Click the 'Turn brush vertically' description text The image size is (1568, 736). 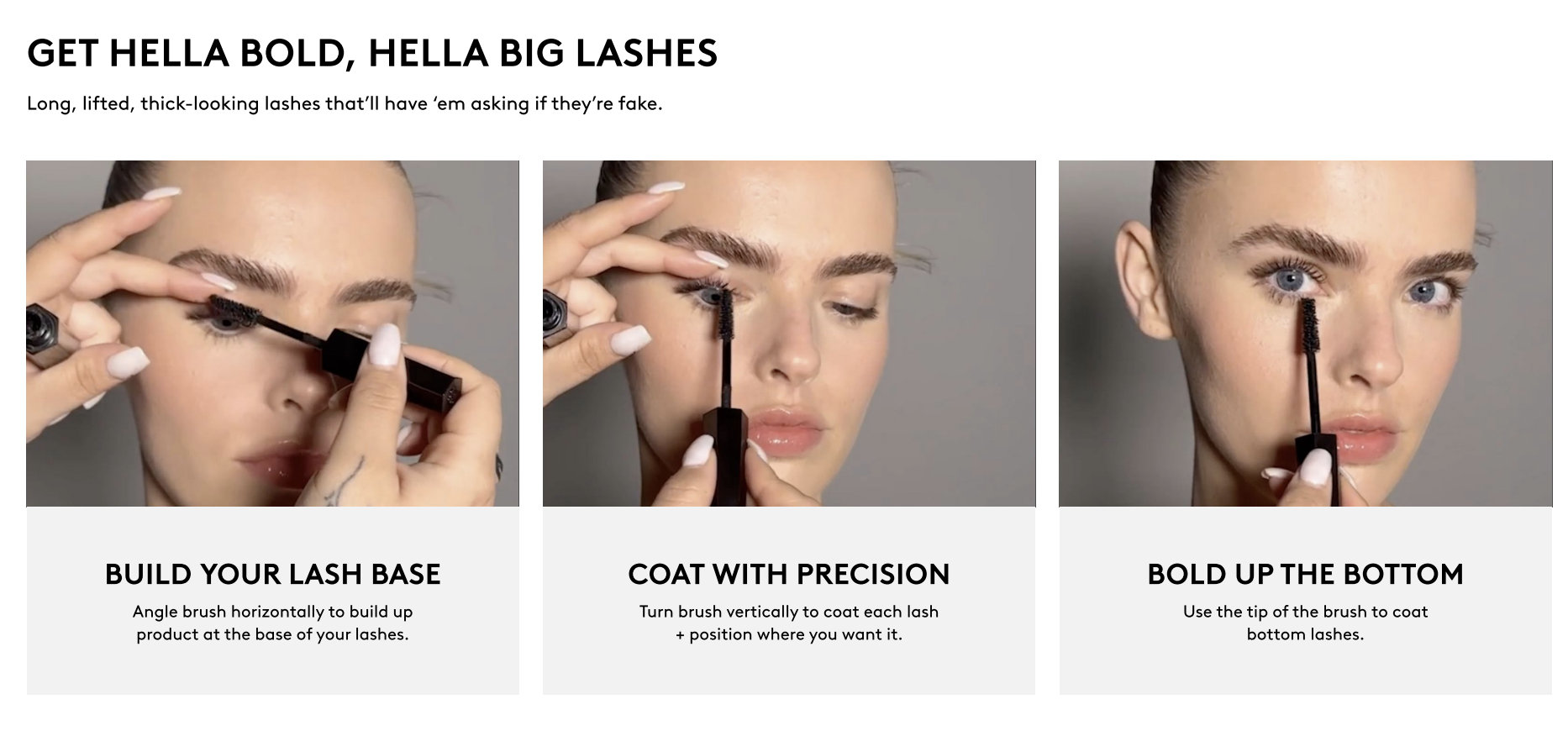(x=789, y=623)
